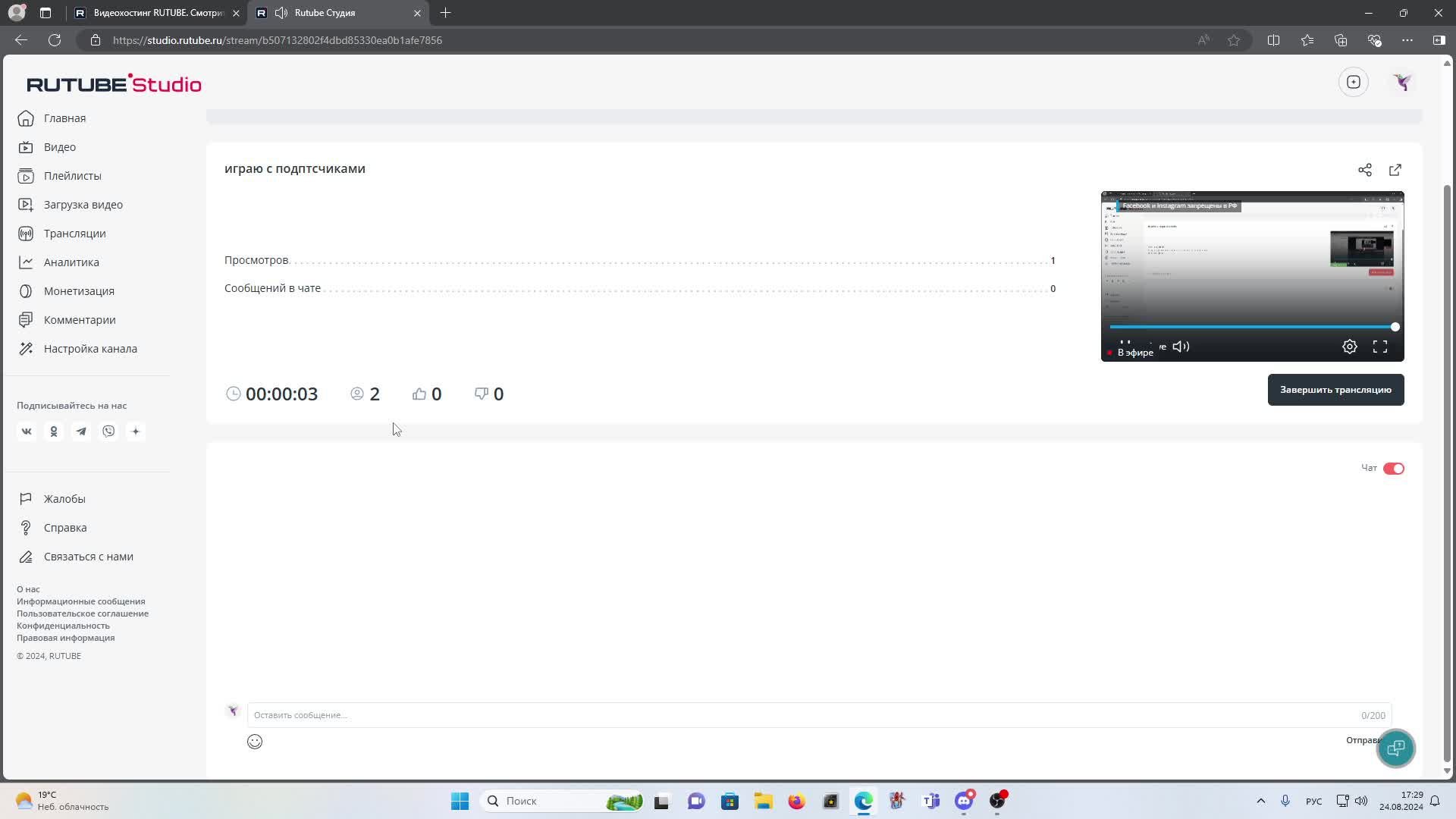Expand more social links plus icon
Image resolution: width=1456 pixels, height=819 pixels.
pos(136,431)
